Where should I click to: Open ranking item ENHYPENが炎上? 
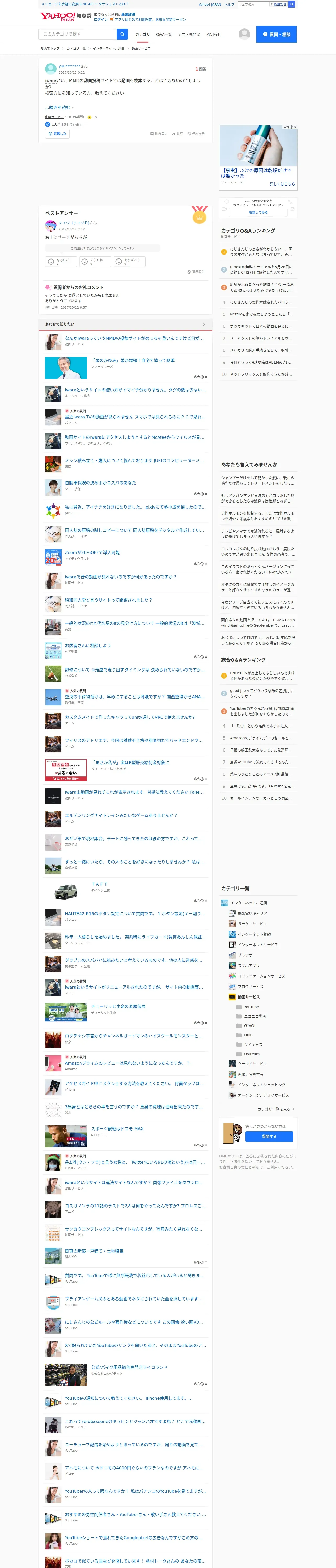(262, 676)
